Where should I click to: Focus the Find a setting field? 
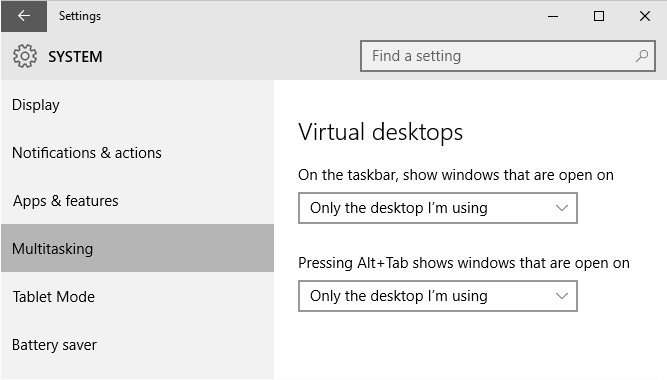point(507,56)
